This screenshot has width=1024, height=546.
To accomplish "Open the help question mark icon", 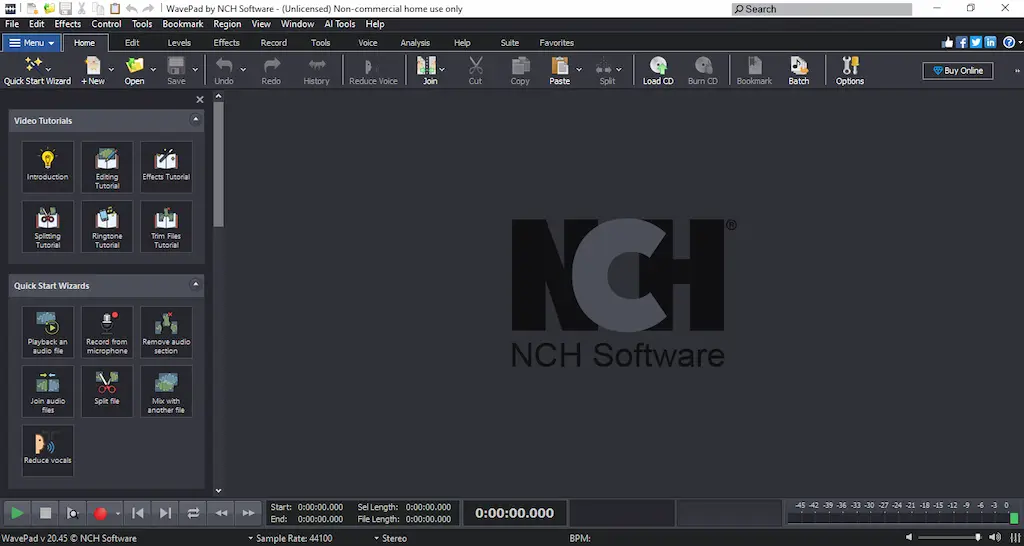I will (x=1009, y=42).
